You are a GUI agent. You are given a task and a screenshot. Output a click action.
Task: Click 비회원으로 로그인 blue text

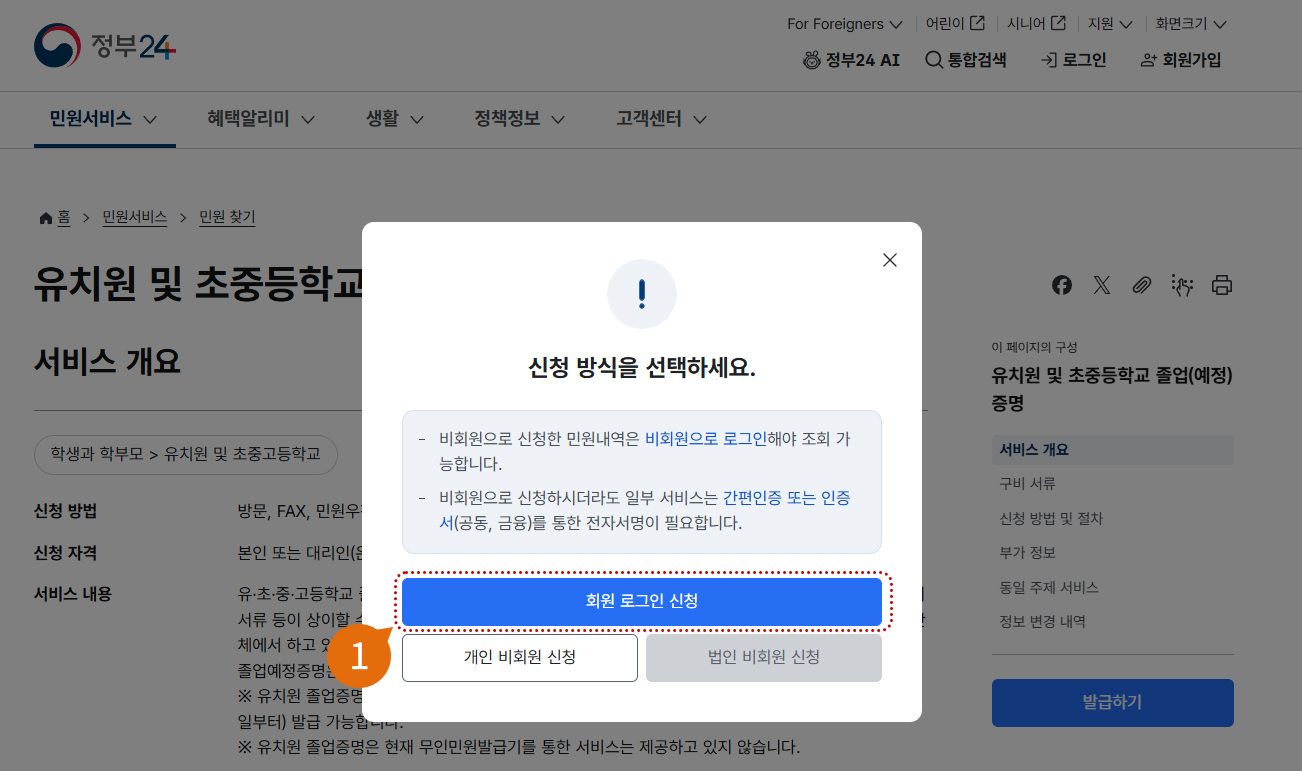point(706,438)
